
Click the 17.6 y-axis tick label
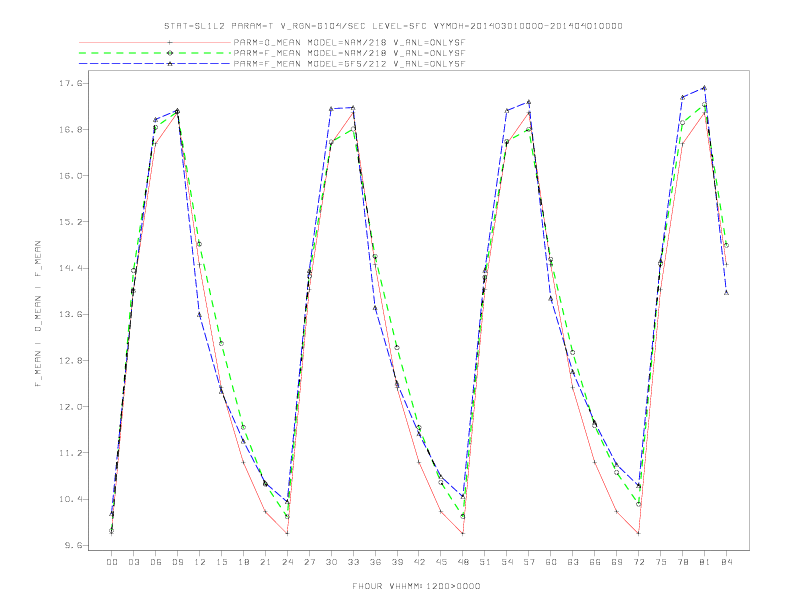coord(69,83)
